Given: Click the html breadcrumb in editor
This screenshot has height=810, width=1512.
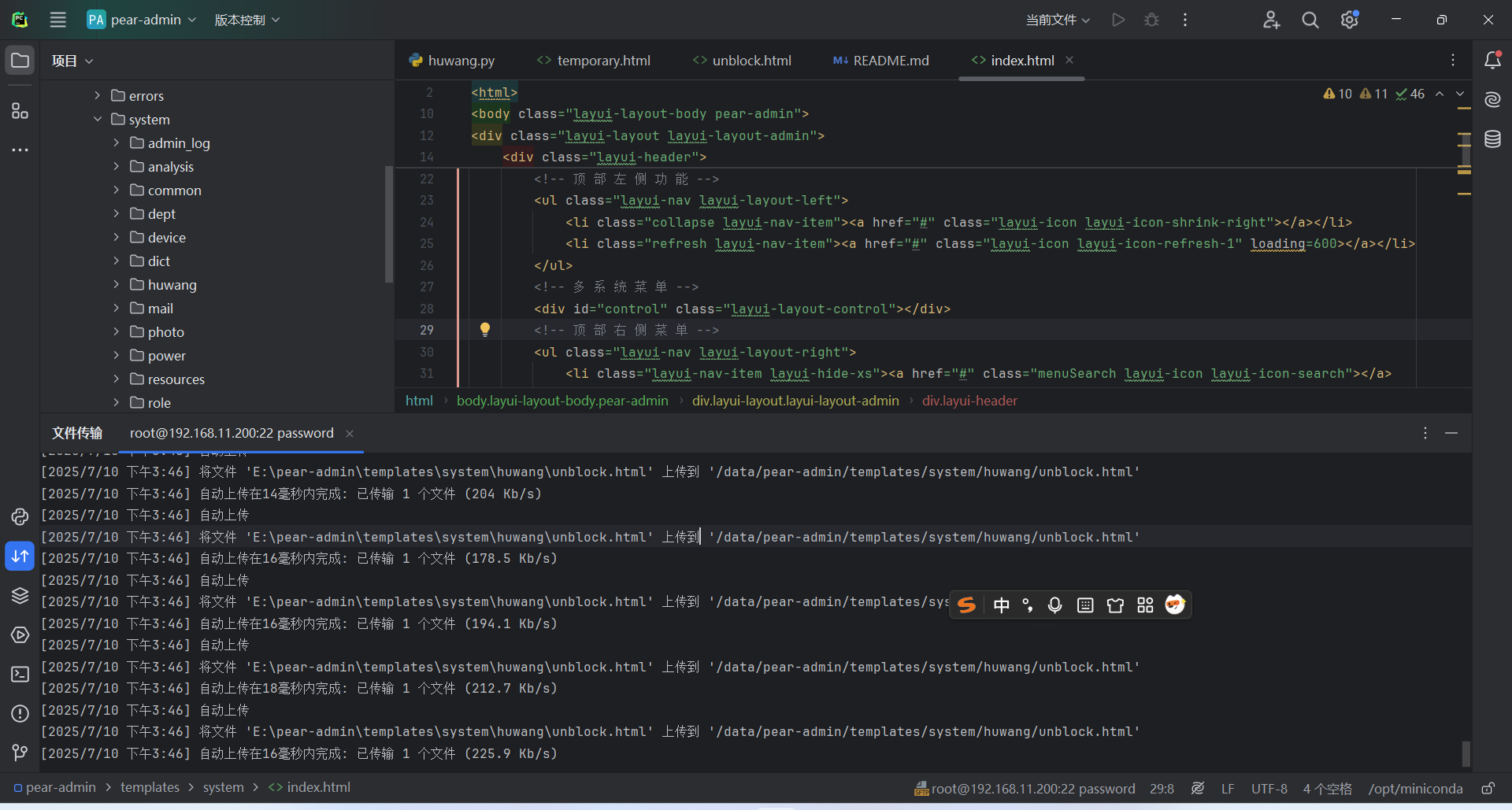Looking at the screenshot, I should click(419, 401).
